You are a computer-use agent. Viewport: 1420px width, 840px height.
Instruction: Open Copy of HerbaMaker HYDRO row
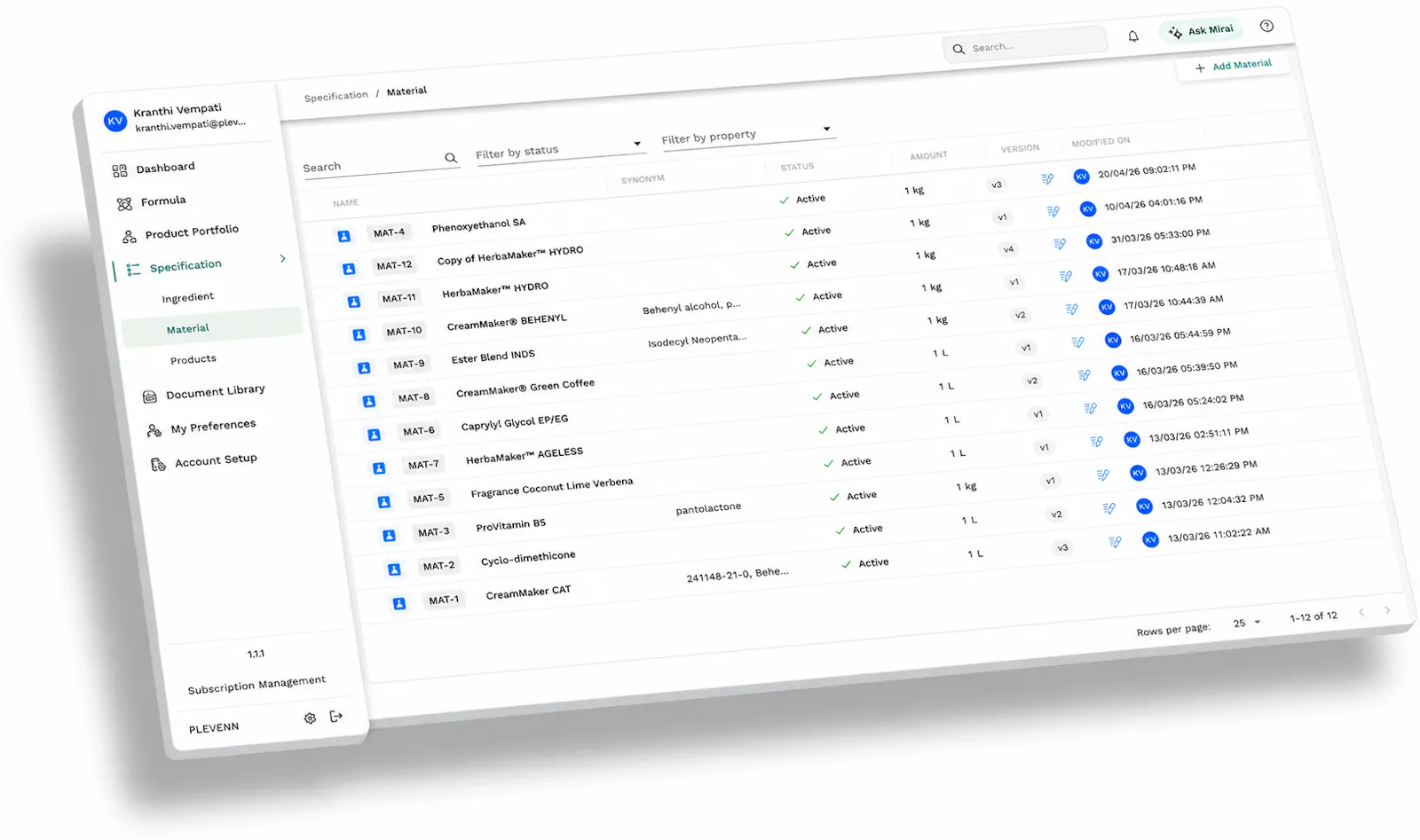[510, 255]
